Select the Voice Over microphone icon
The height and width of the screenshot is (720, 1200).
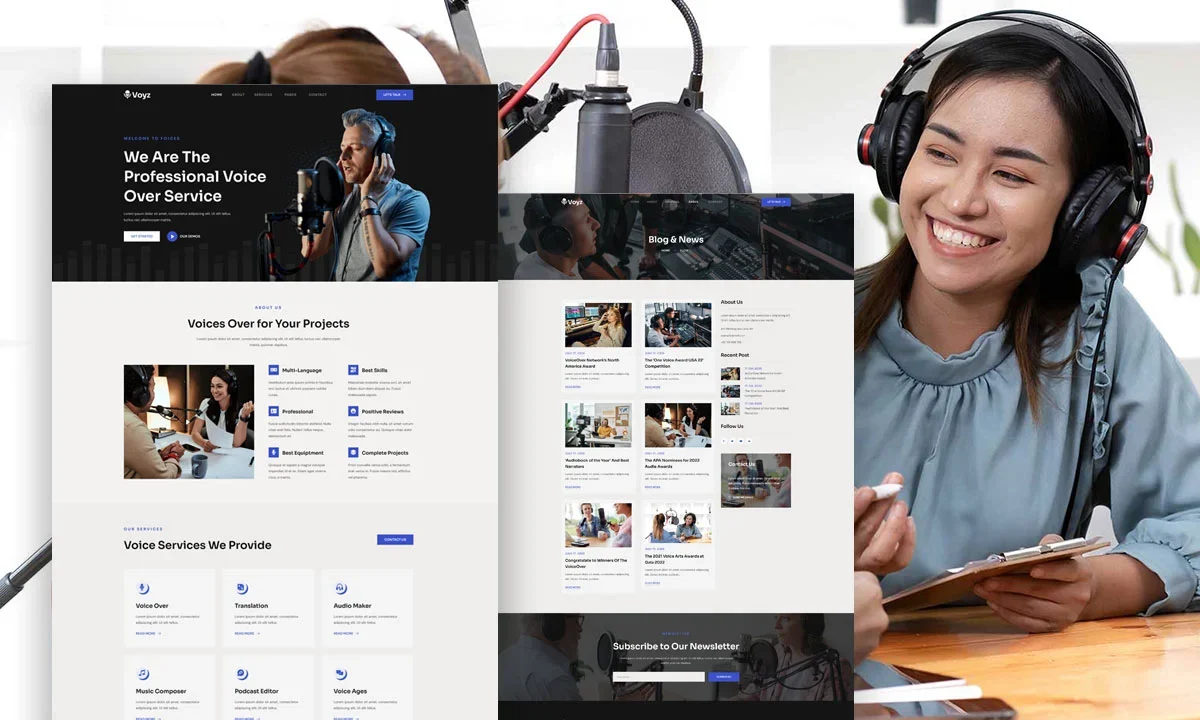(144, 588)
